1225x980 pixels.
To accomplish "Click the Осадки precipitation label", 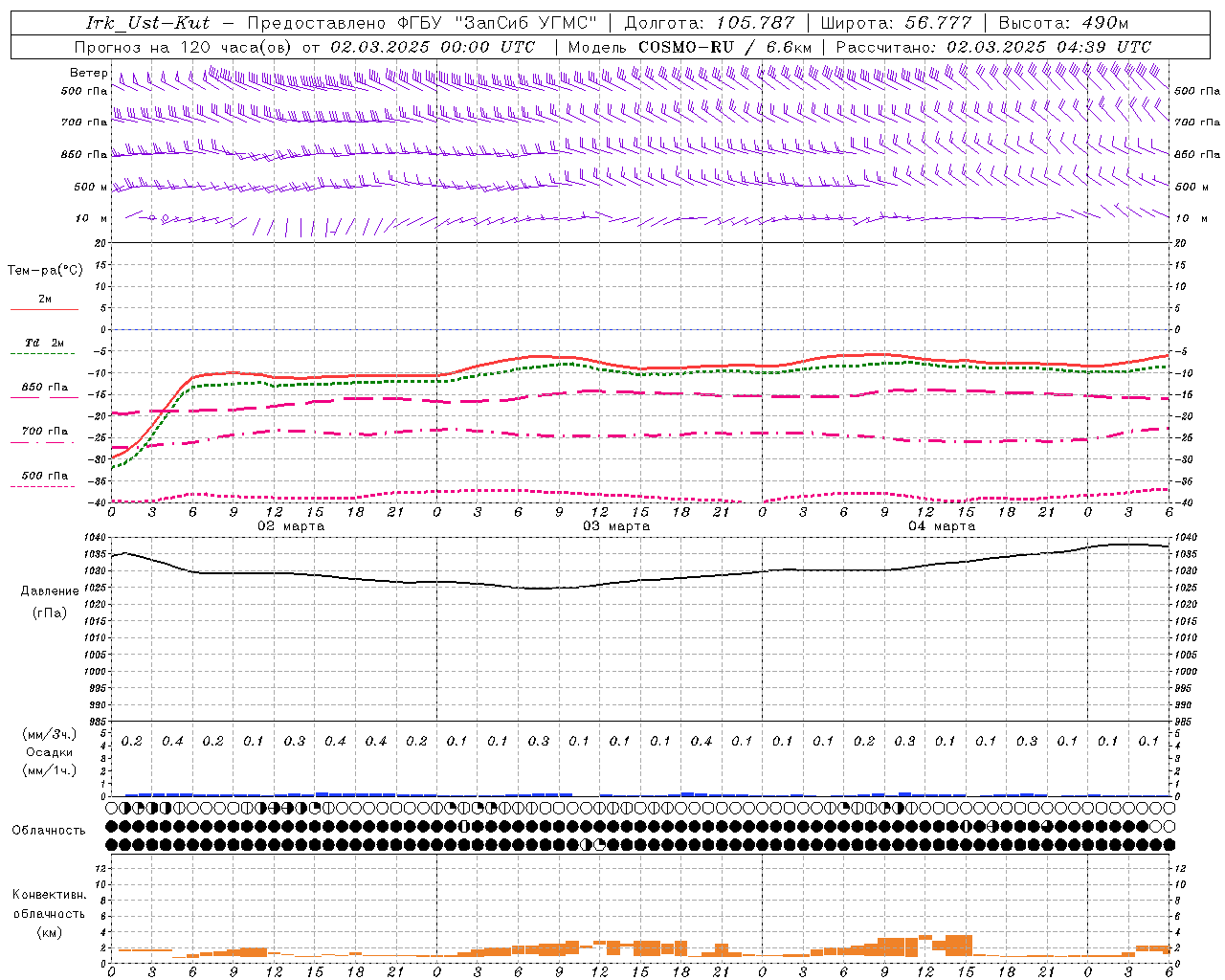I will click(50, 752).
